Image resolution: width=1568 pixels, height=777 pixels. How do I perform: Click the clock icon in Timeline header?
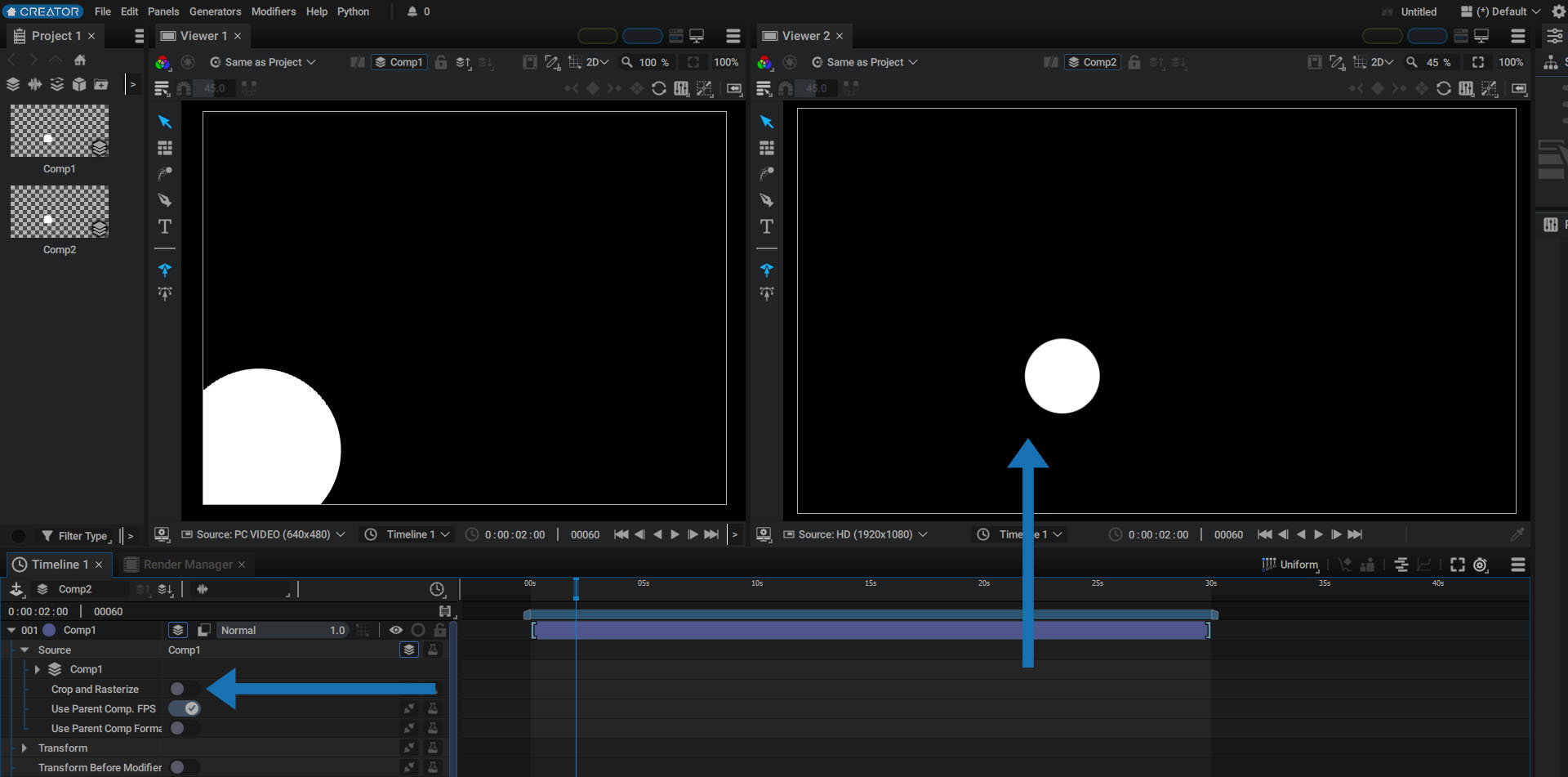pos(437,589)
